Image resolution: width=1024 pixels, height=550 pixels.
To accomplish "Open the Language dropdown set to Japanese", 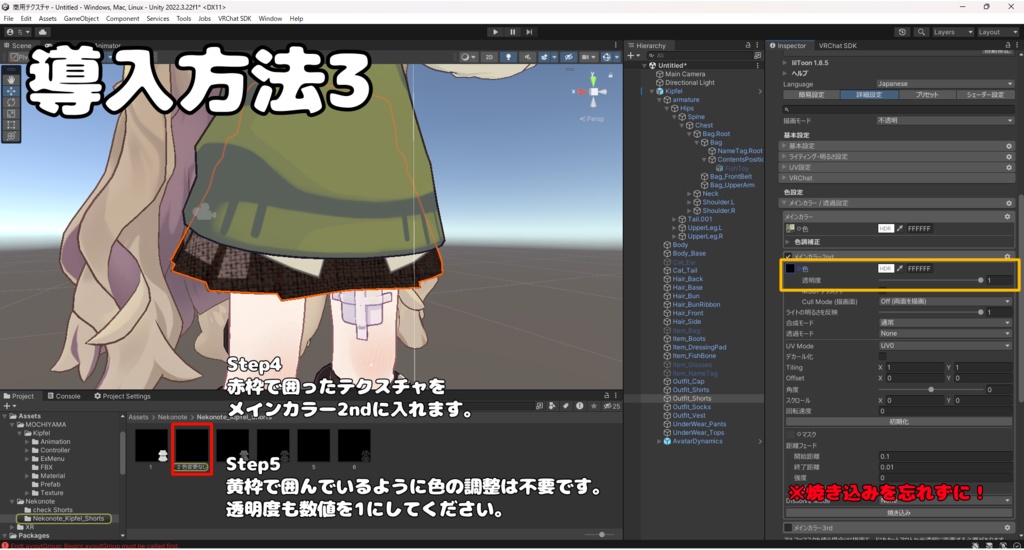I will 945,84.
